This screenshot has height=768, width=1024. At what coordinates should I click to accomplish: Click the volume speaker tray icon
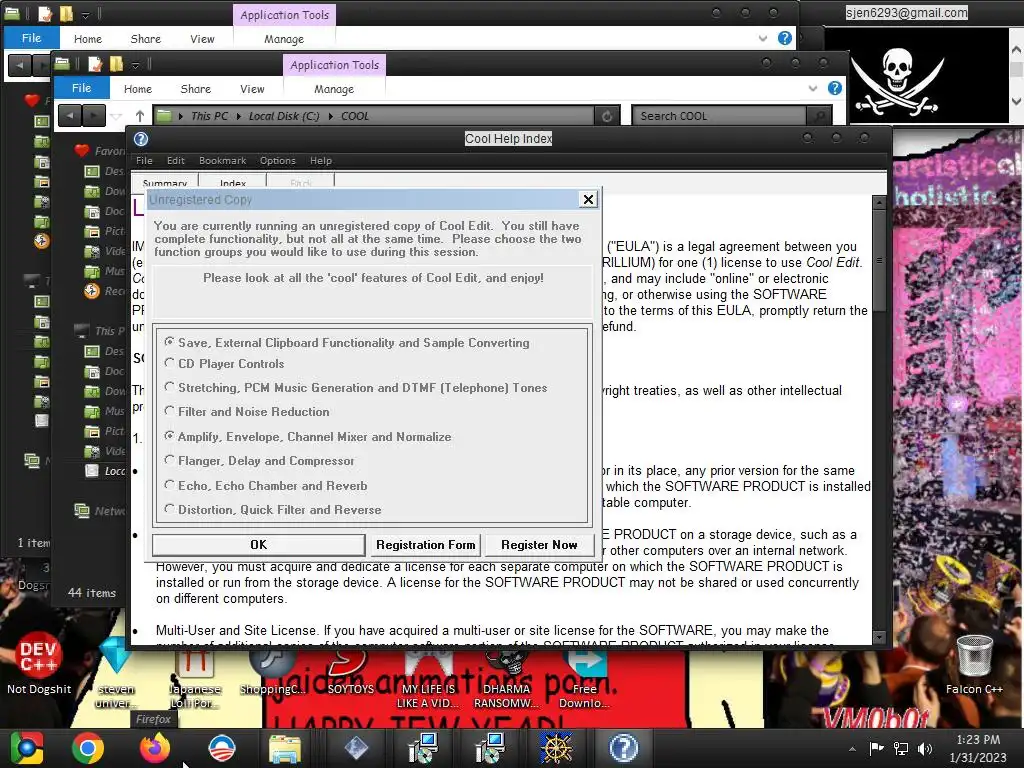pyautogui.click(x=925, y=748)
